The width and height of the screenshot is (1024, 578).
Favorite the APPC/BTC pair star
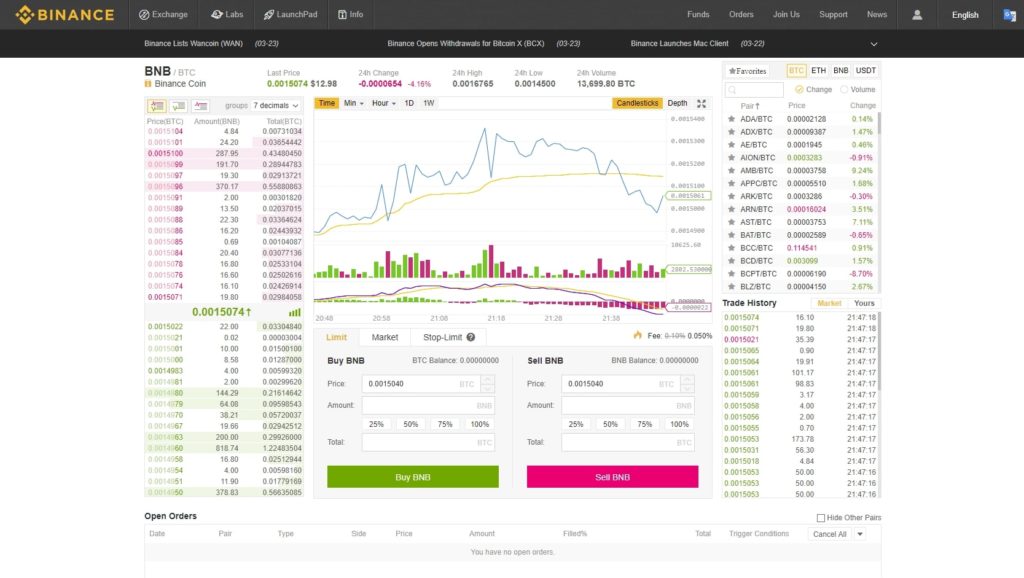click(731, 184)
